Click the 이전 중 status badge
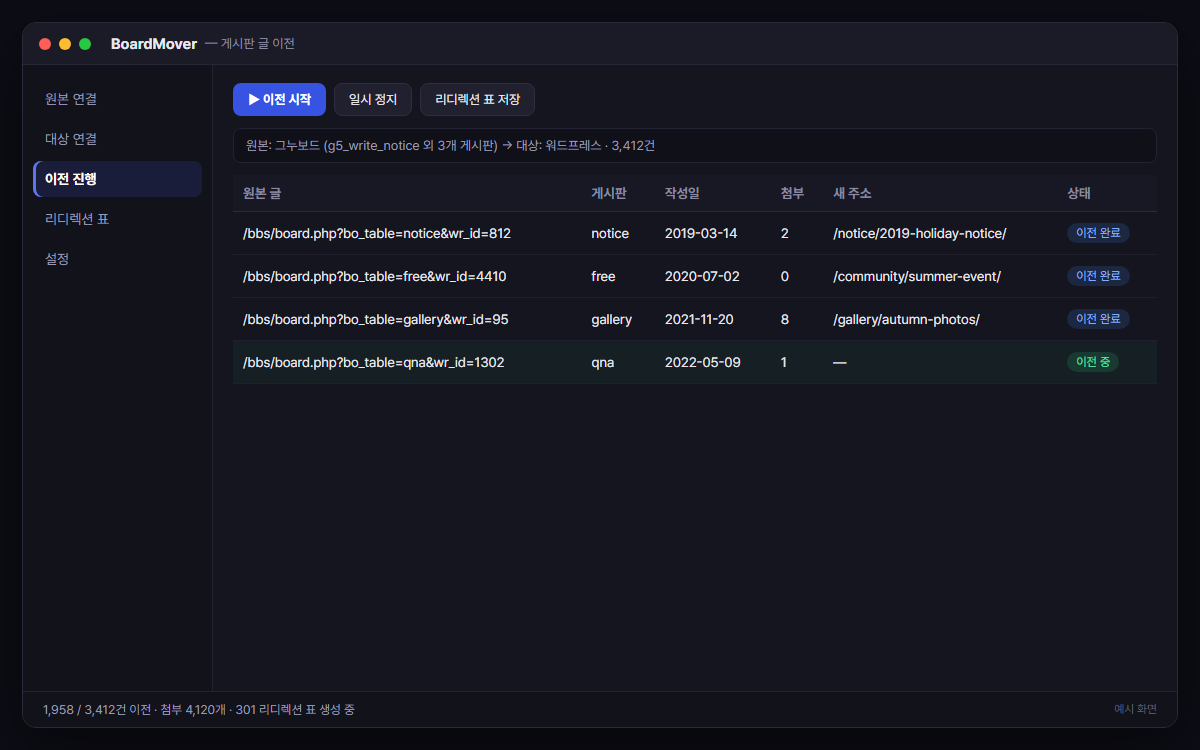The height and width of the screenshot is (750, 1200). pyautogui.click(x=1093, y=362)
